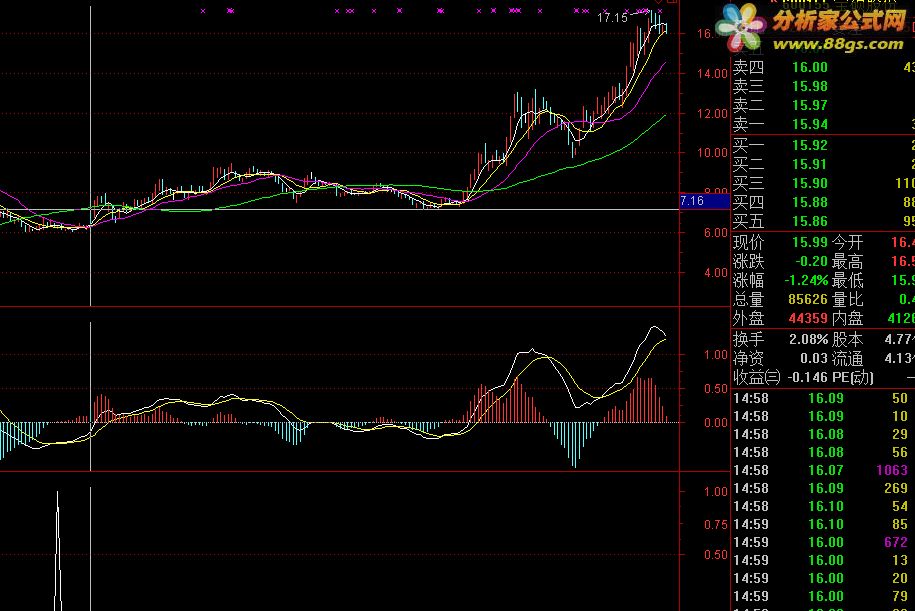The height and width of the screenshot is (611, 915).
Task: Select the 14:58 trade at 16.08 volume 29
Action: coord(820,434)
